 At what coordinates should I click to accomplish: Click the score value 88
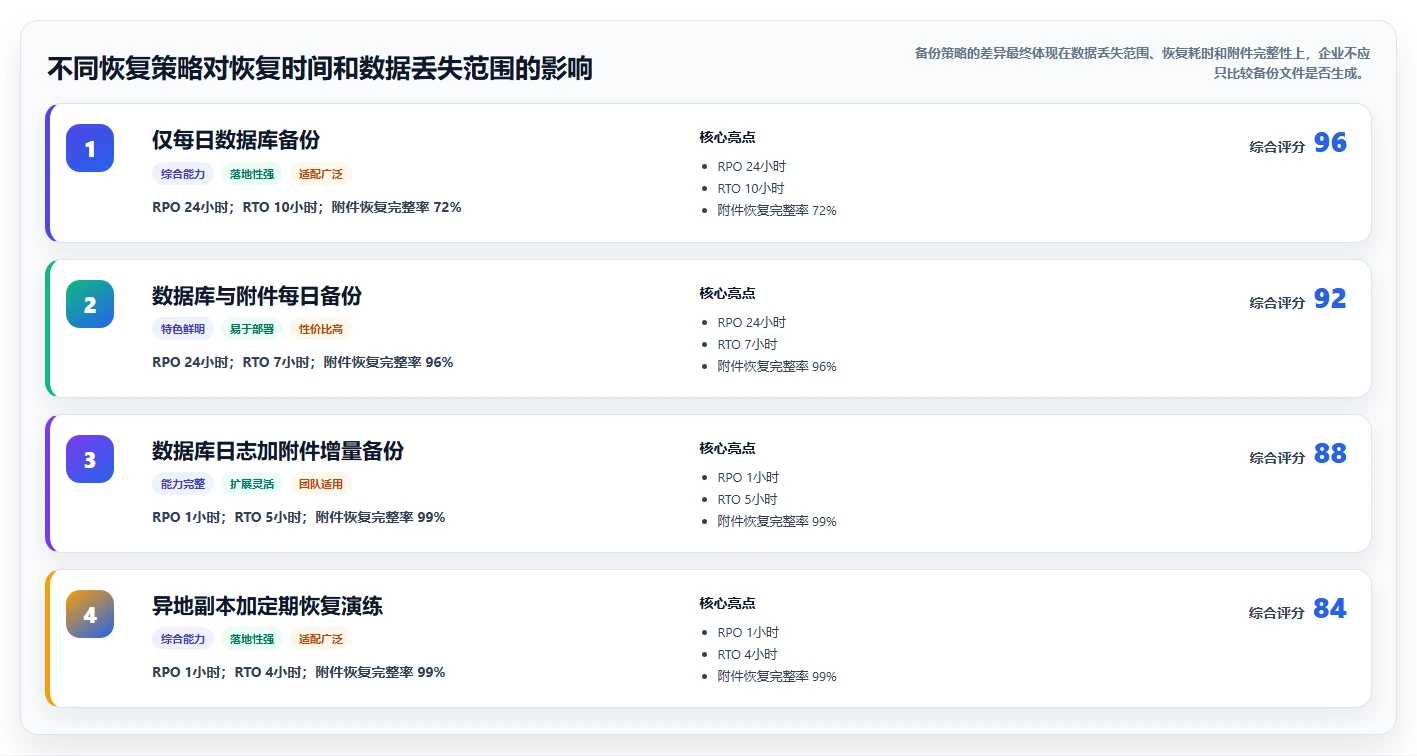point(1330,454)
